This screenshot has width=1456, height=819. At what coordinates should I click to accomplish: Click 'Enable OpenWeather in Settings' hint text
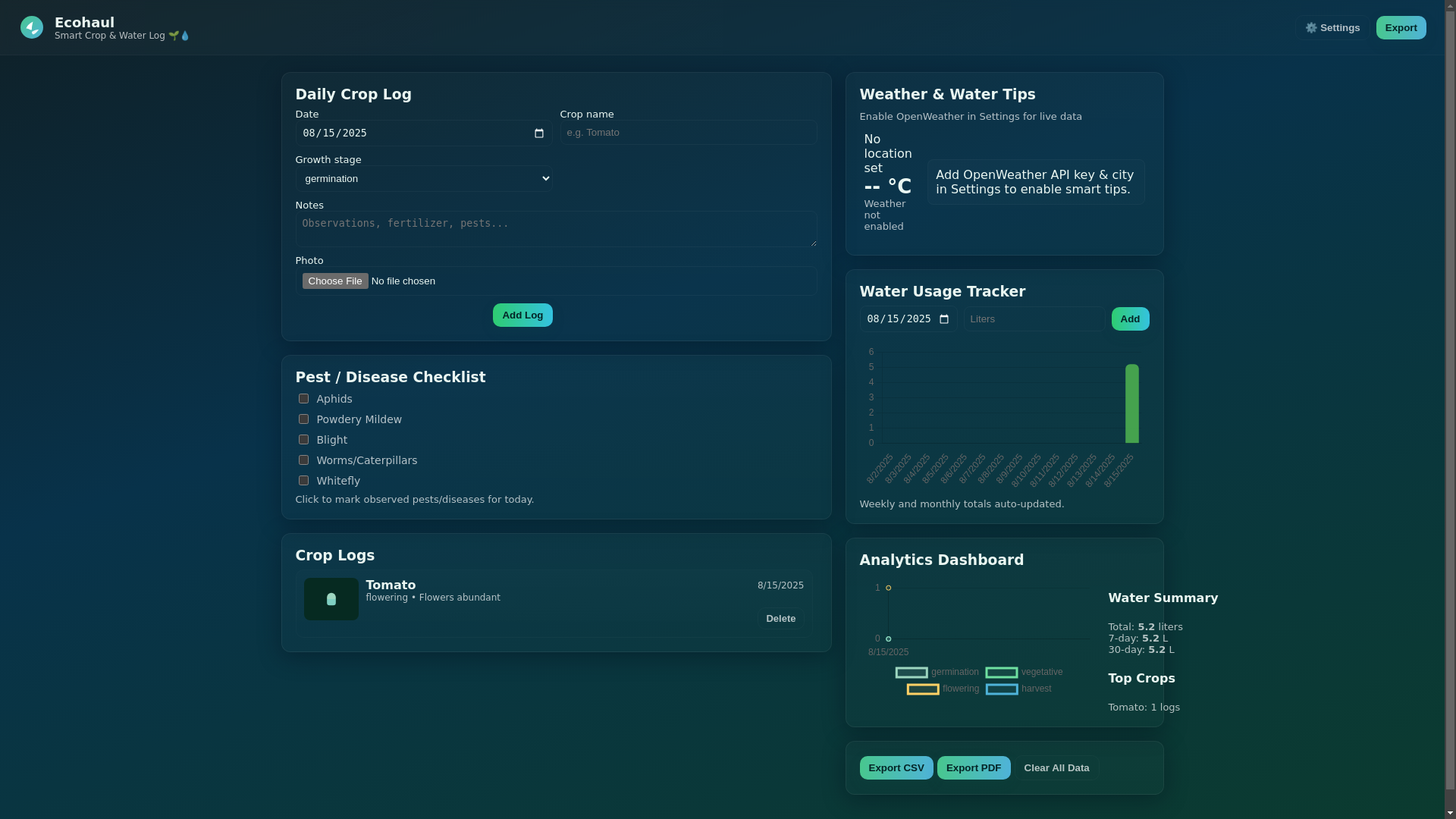pos(971,117)
